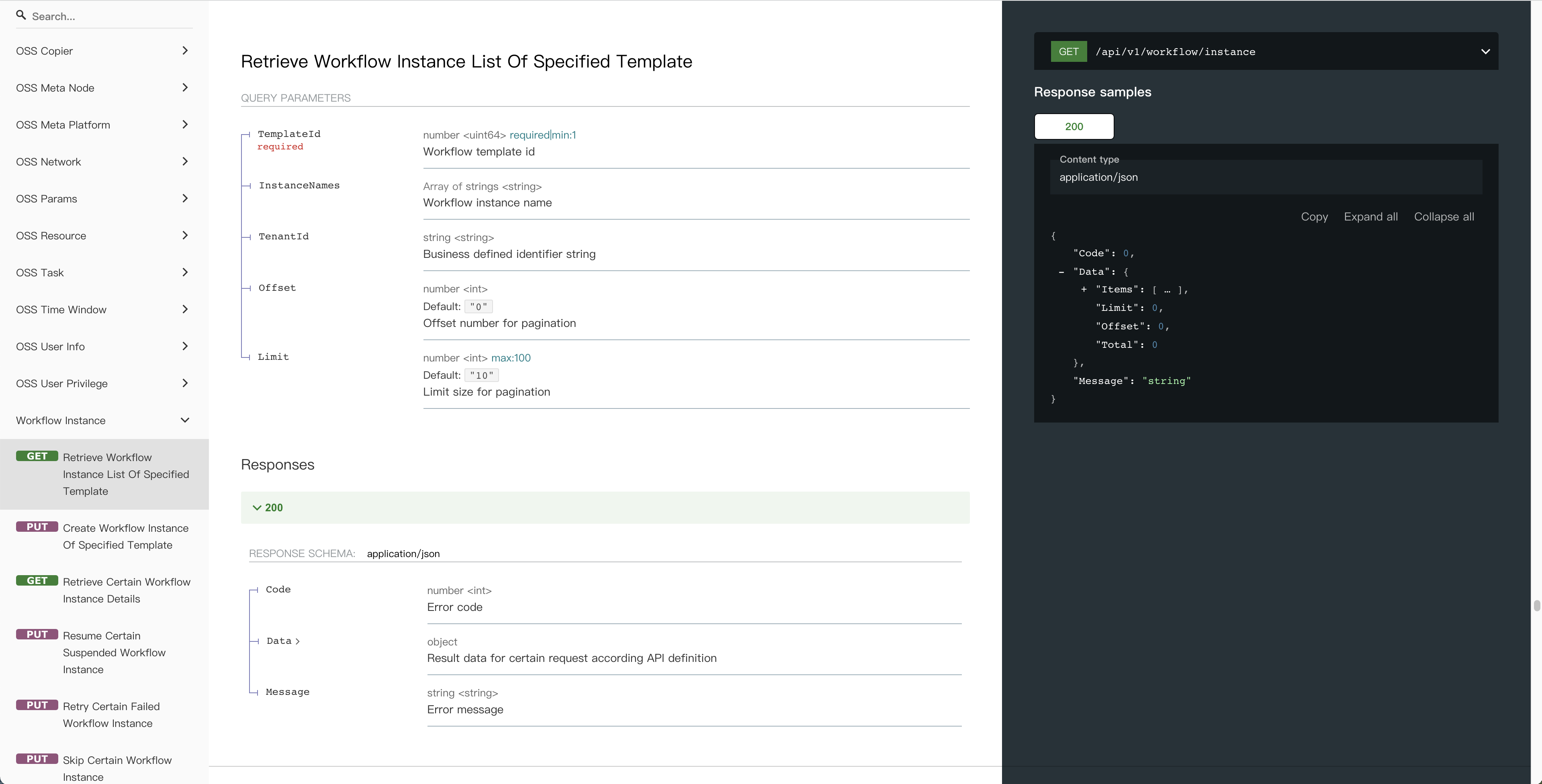1542x784 pixels.
Task: Click the GET badge in endpoint bar
Action: click(1068, 51)
